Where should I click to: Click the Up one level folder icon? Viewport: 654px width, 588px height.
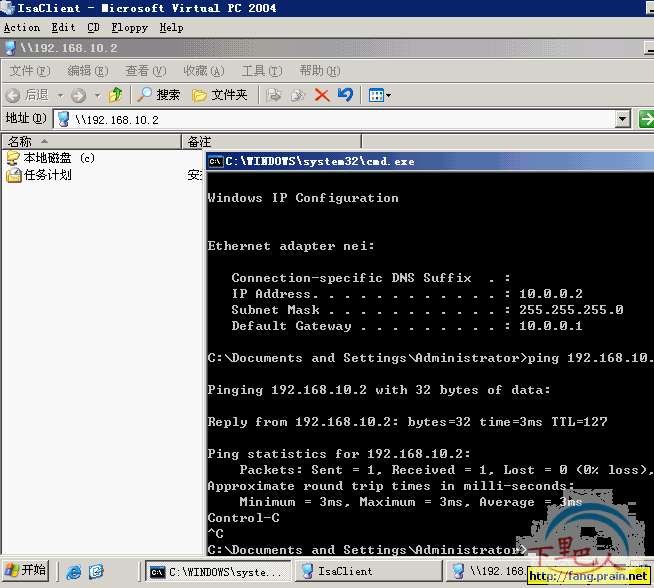coord(116,95)
